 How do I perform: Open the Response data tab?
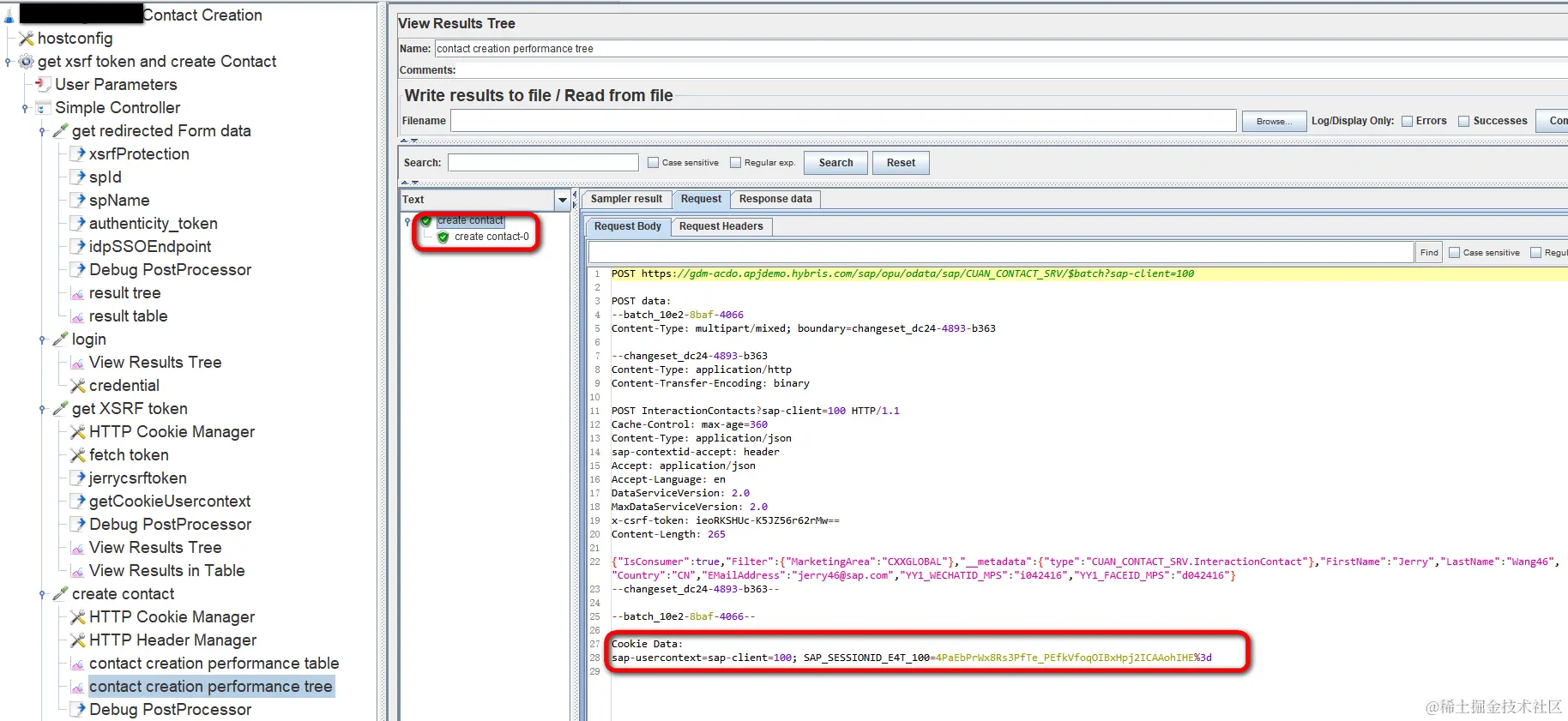[x=775, y=199]
